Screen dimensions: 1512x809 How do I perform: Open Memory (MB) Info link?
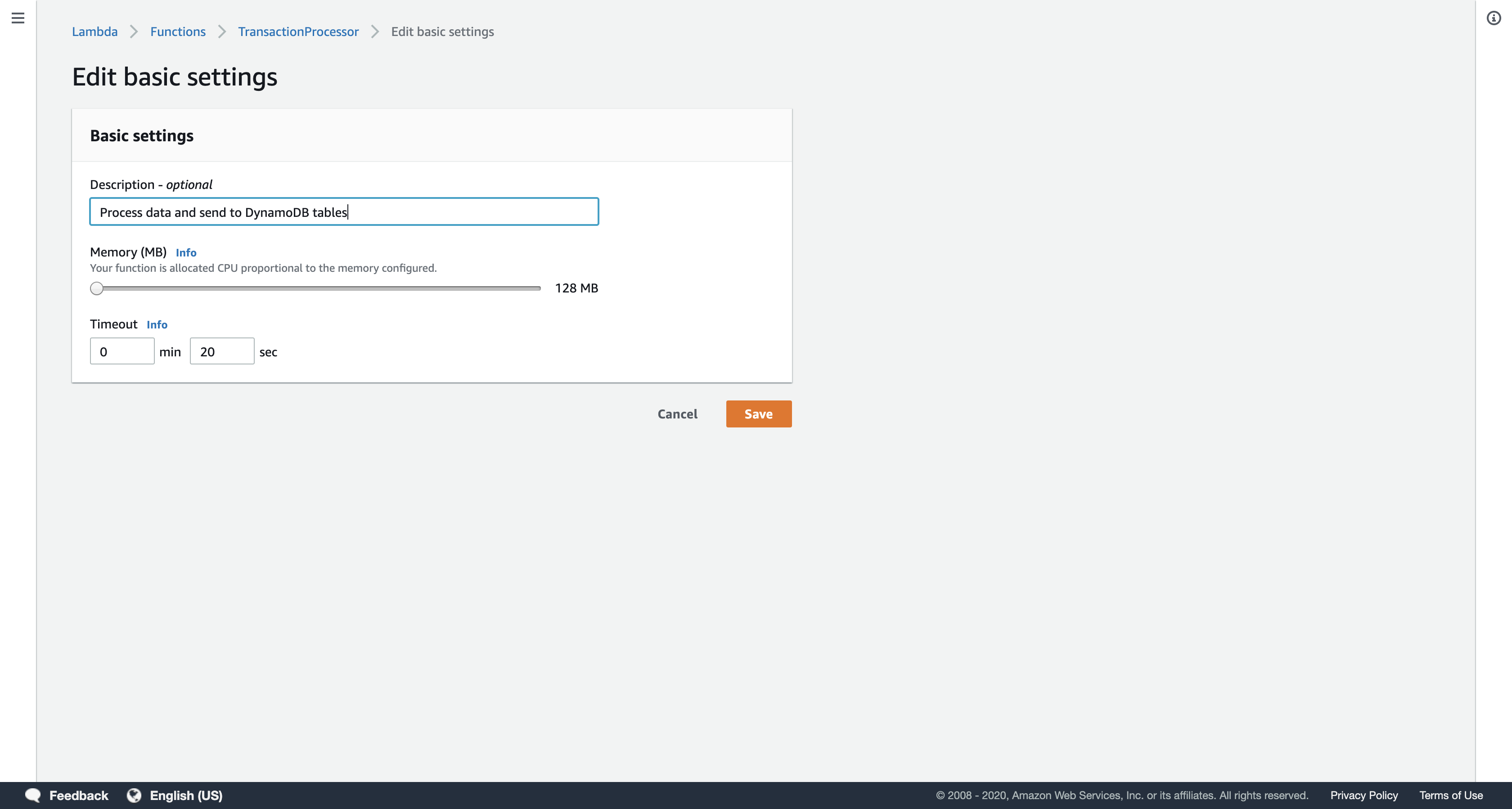[x=186, y=252]
